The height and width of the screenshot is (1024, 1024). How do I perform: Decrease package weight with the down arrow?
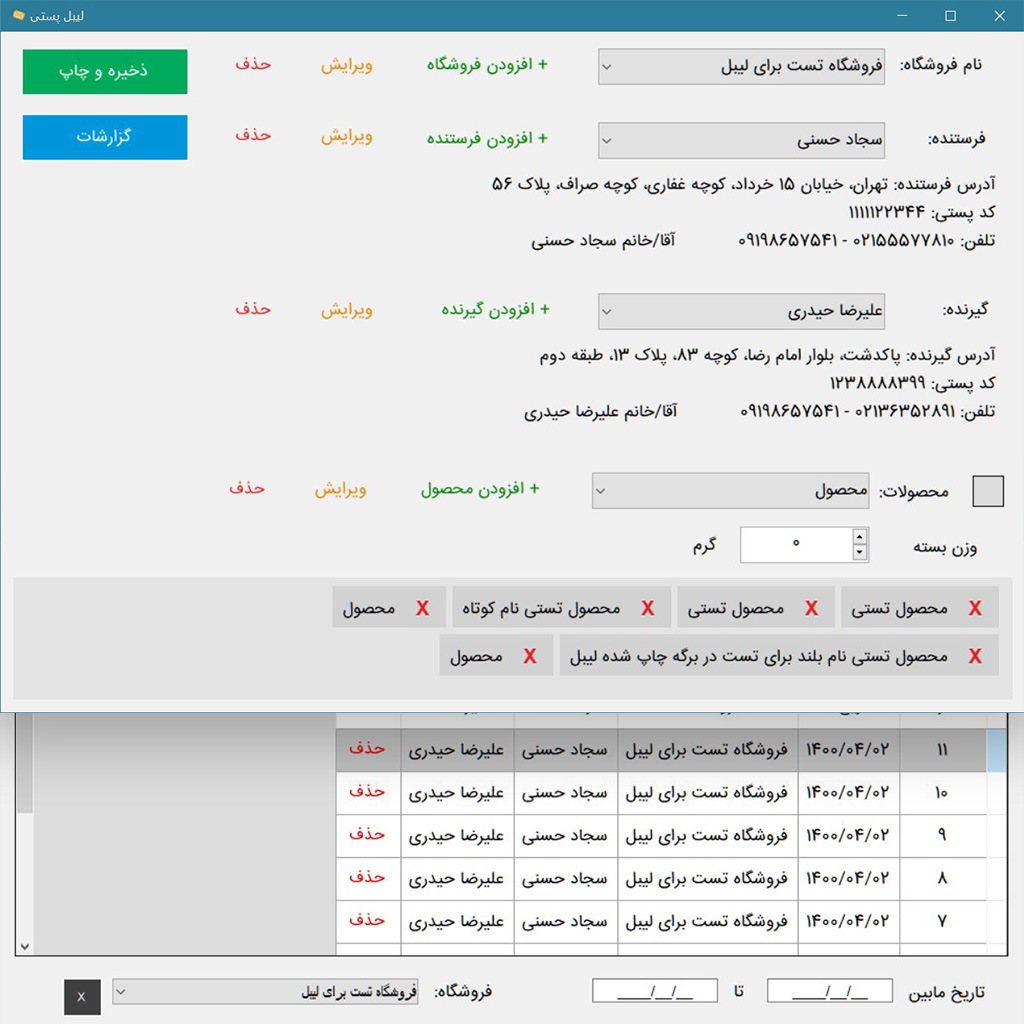click(859, 553)
